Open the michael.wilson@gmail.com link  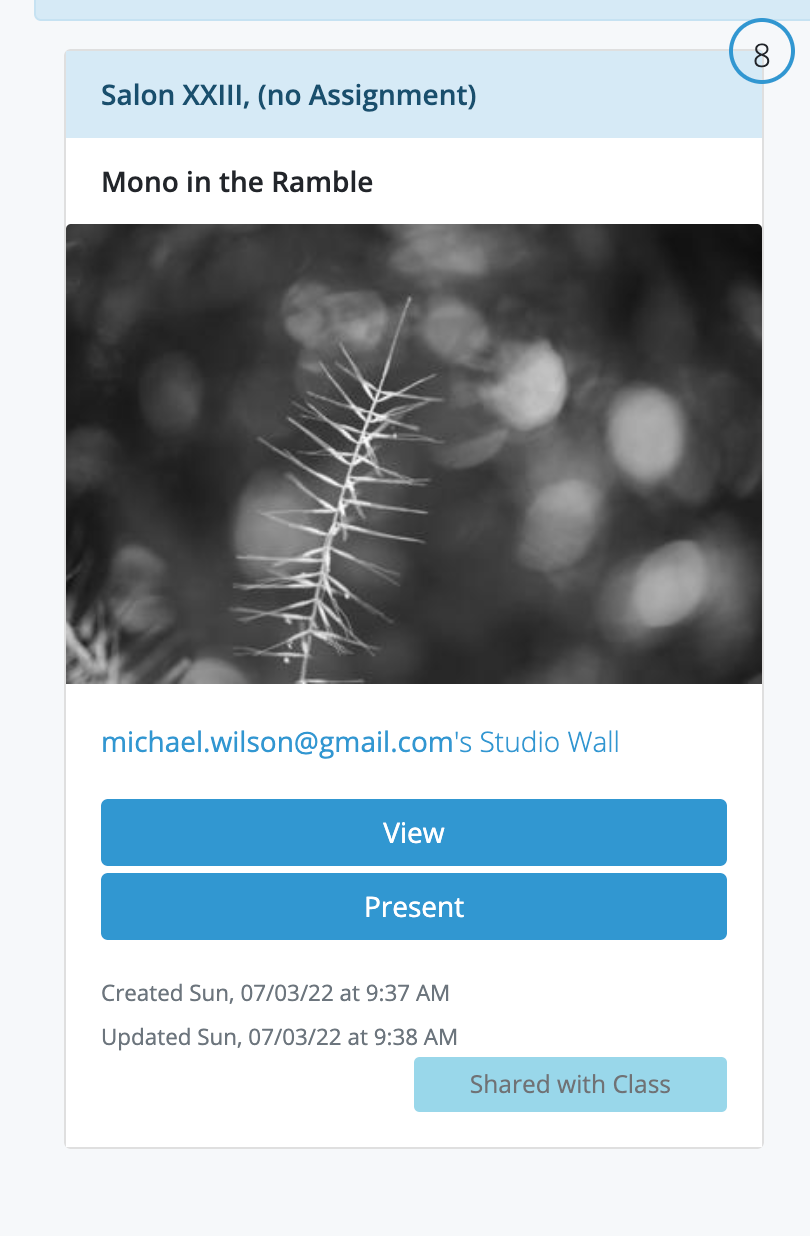point(277,742)
